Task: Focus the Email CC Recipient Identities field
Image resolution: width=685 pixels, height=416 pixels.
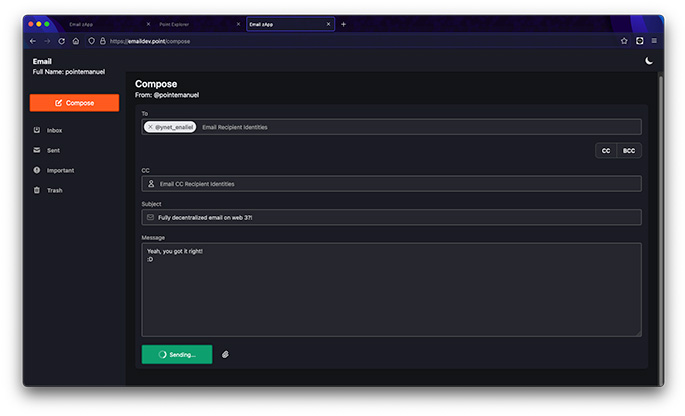Action: [x=391, y=184]
